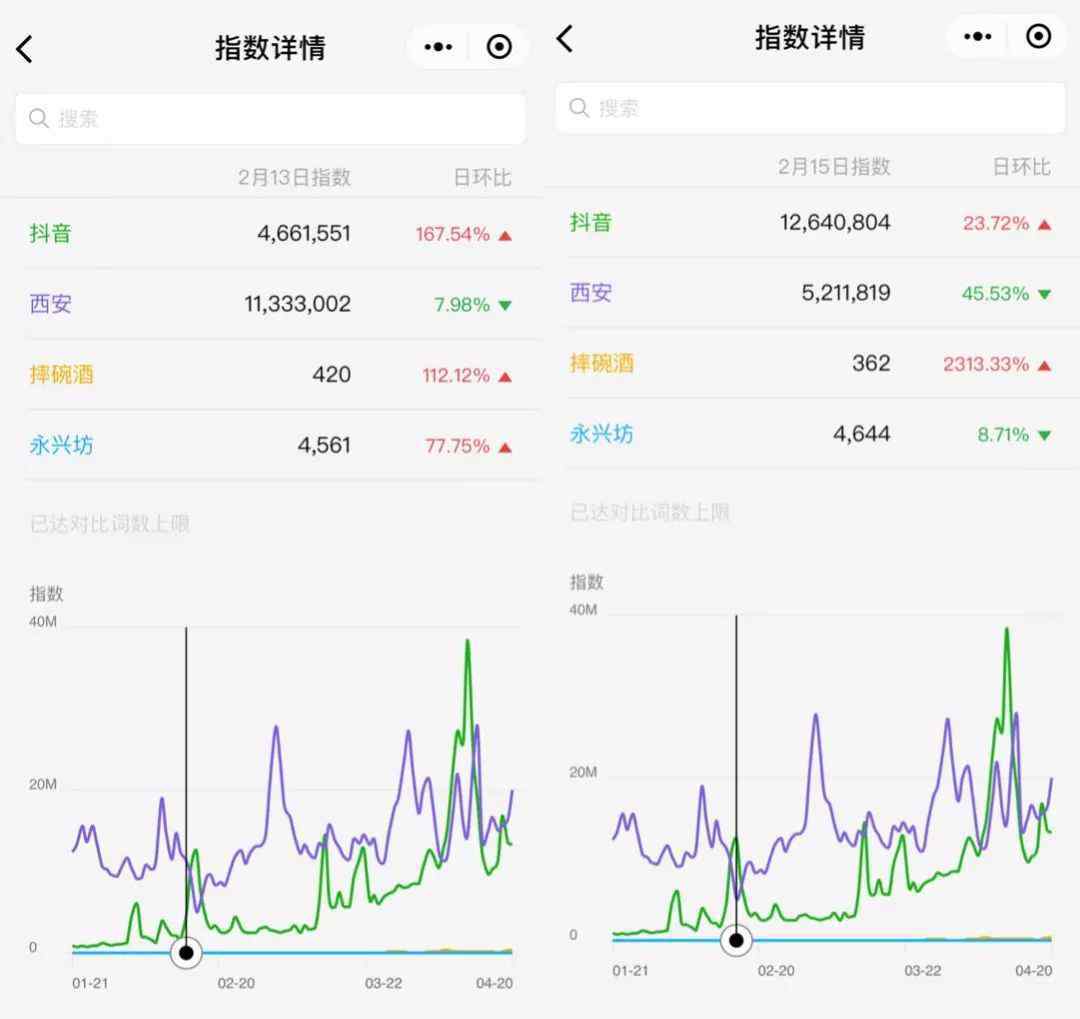Click the search field in left panel
Screen dimensions: 1080x1019
270,119
